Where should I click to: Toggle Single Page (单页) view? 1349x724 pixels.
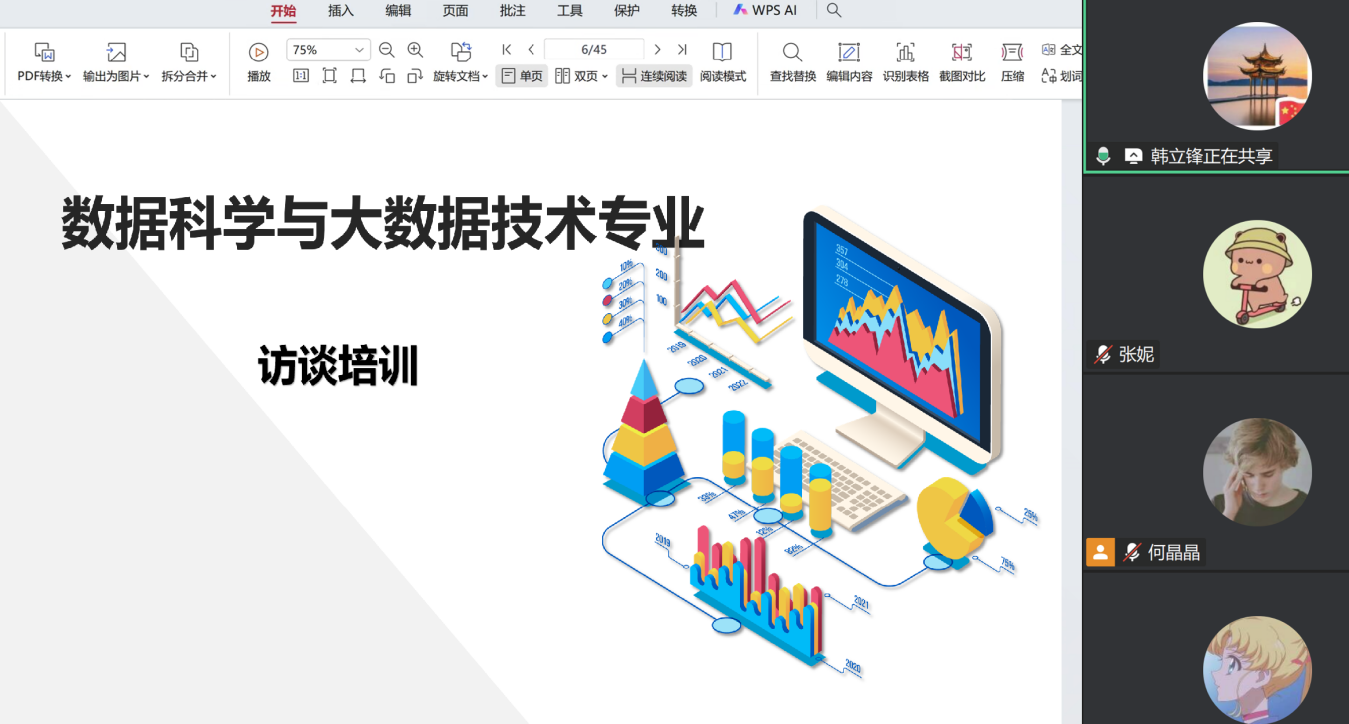(x=522, y=76)
